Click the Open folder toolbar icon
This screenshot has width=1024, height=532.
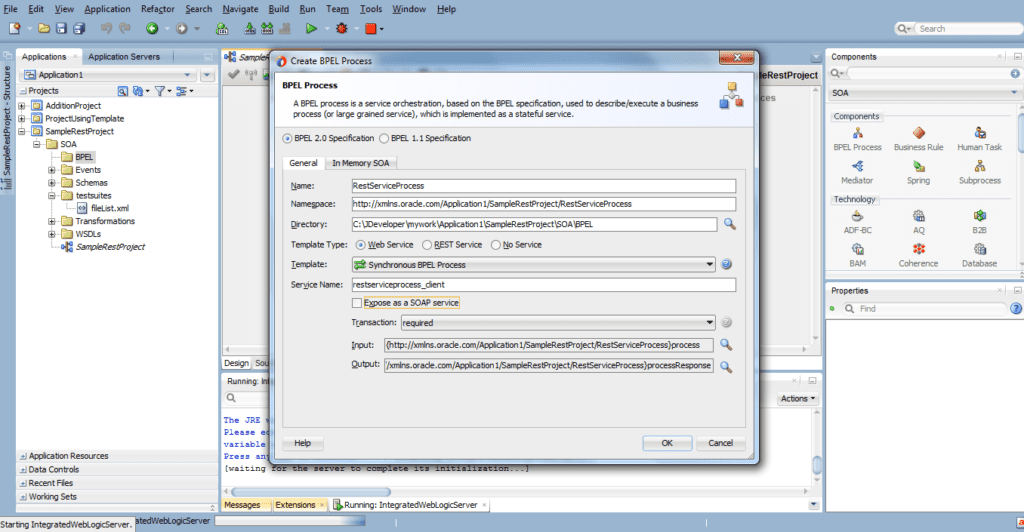click(44, 28)
